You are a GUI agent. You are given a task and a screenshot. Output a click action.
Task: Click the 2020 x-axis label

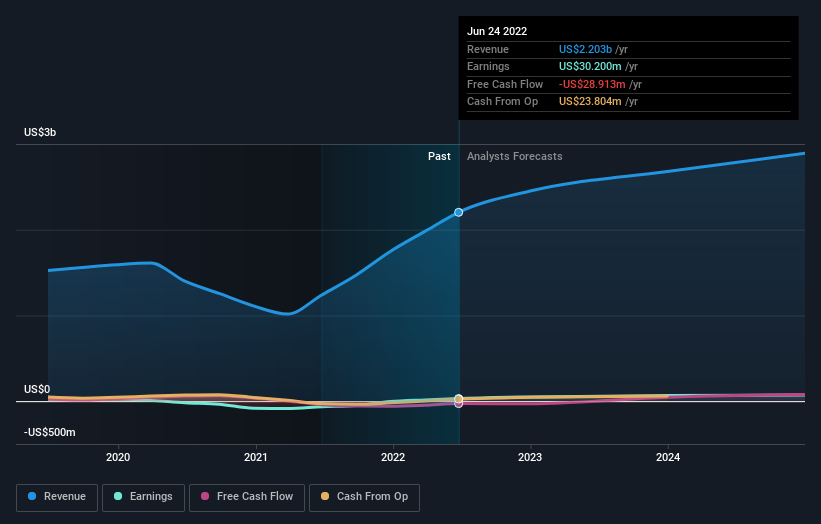tap(118, 458)
